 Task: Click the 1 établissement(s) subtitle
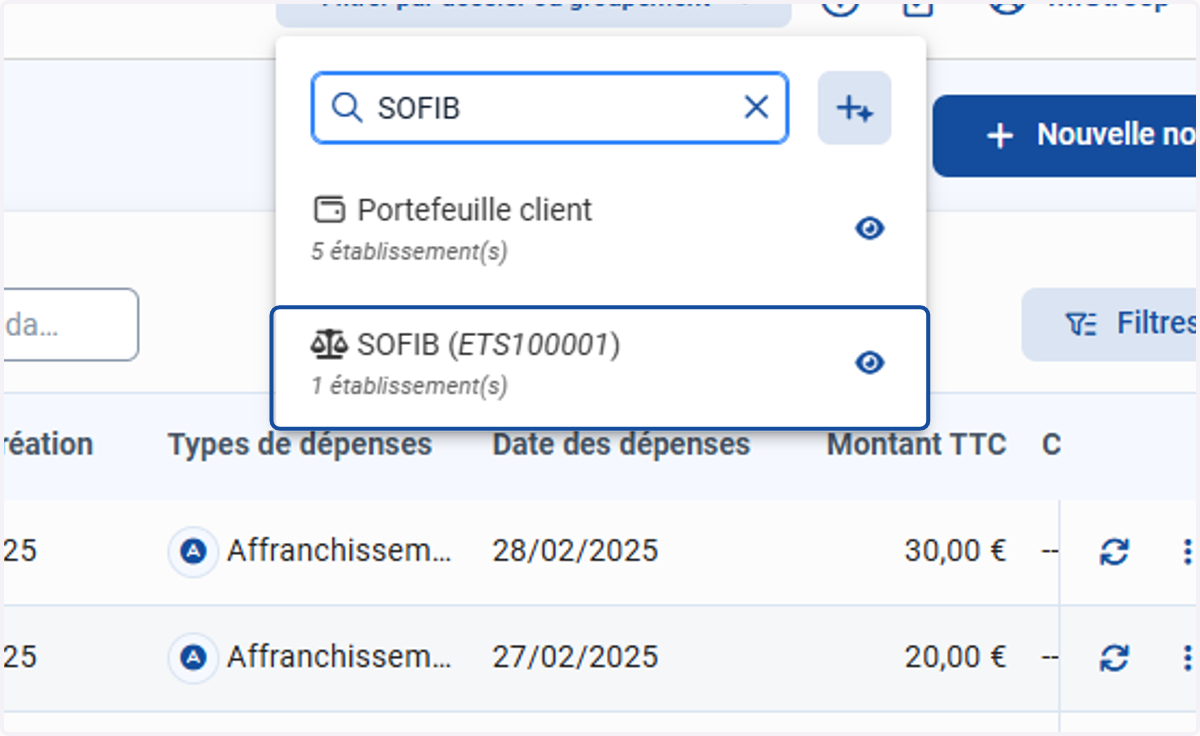point(409,385)
